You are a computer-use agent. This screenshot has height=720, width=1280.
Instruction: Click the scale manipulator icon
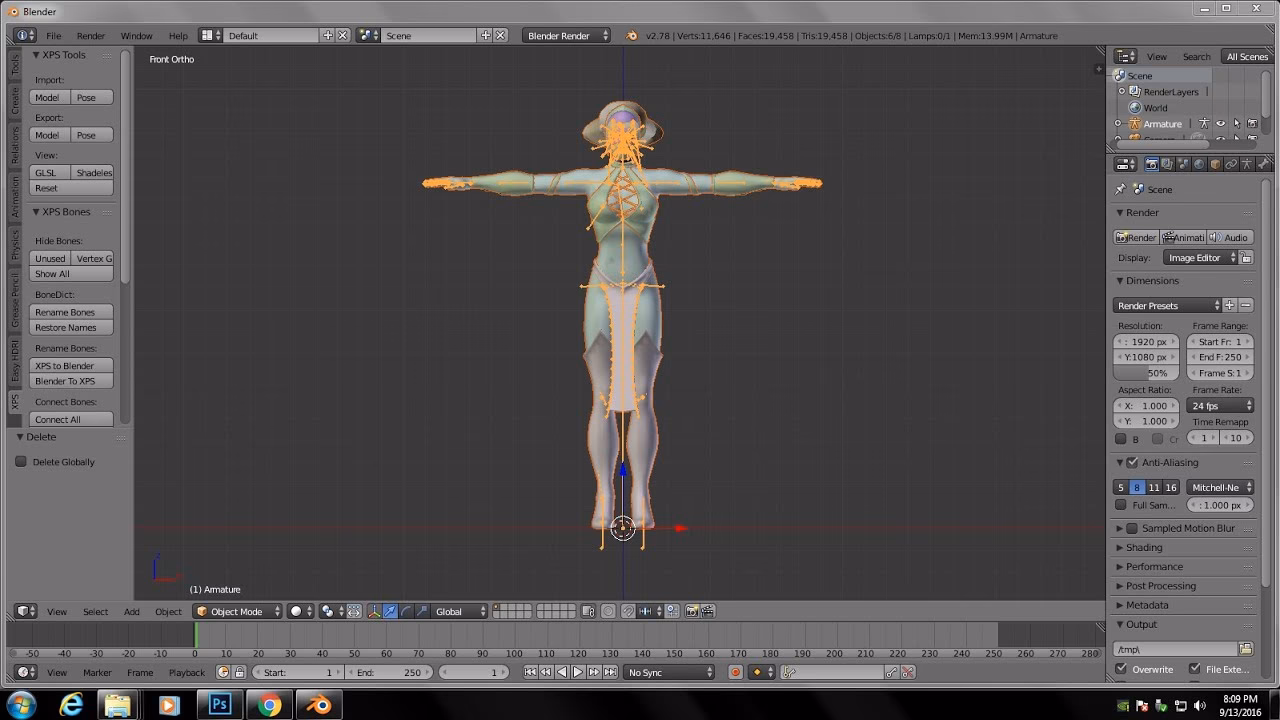pos(422,611)
